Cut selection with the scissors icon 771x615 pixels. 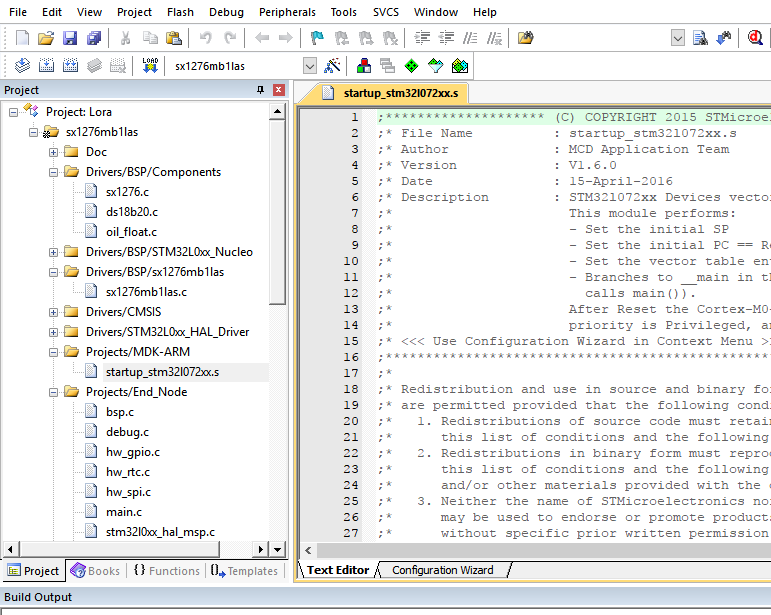(125, 38)
